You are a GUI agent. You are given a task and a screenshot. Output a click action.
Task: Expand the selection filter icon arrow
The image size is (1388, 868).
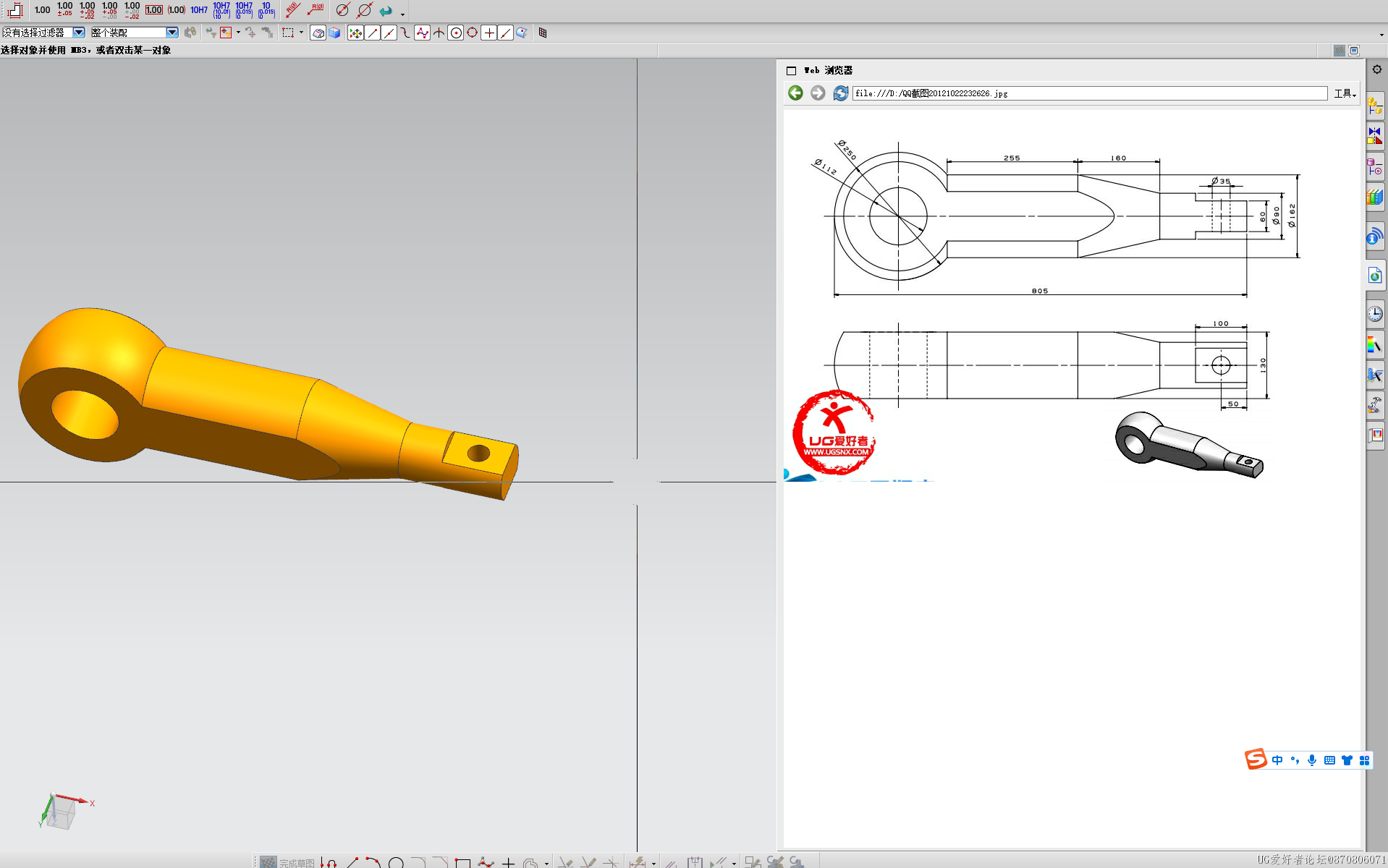point(238,33)
